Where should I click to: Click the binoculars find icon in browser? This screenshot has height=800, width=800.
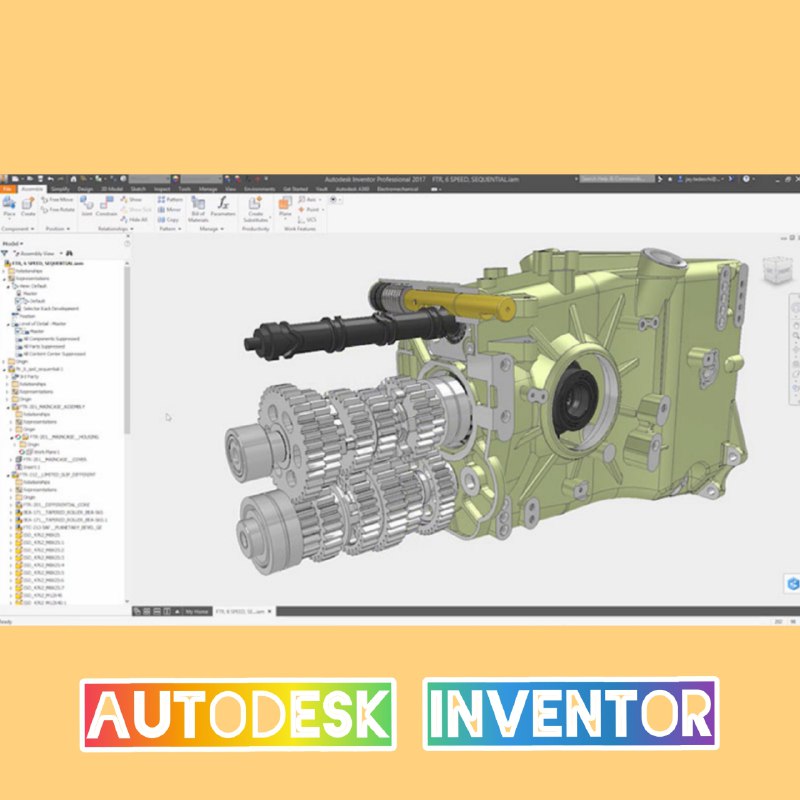click(69, 254)
